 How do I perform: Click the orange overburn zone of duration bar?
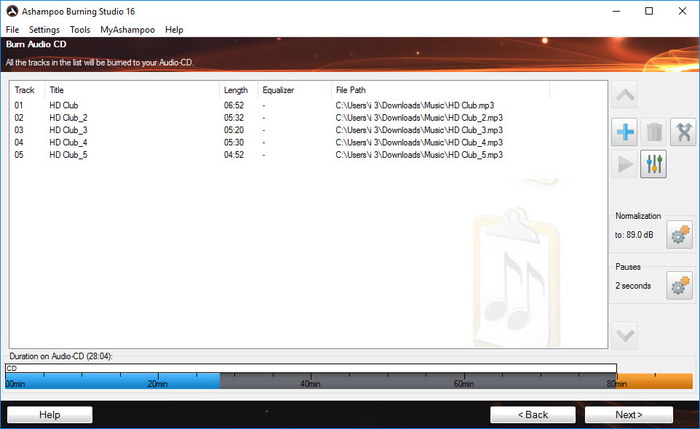655,381
